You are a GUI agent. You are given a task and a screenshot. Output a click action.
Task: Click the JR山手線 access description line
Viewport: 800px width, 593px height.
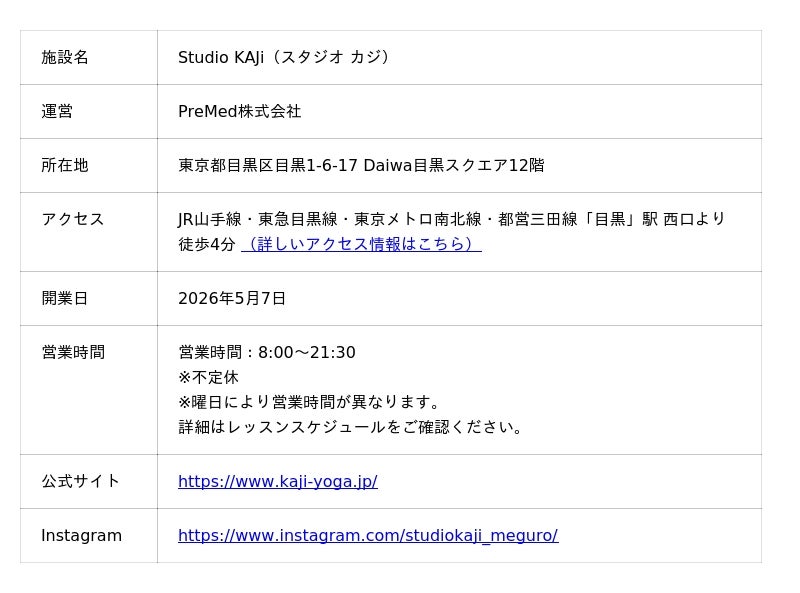click(452, 219)
